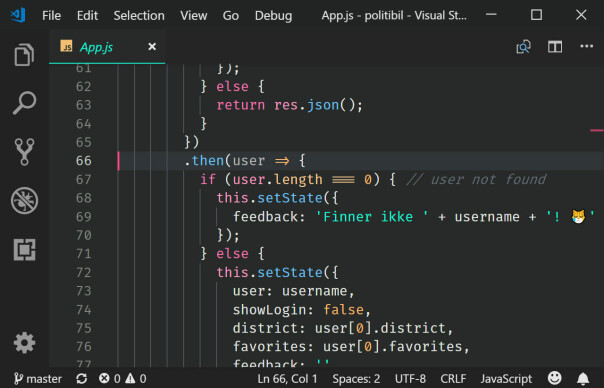Click the red marker in overview ruler
This screenshot has width=604, height=388.
(597, 130)
